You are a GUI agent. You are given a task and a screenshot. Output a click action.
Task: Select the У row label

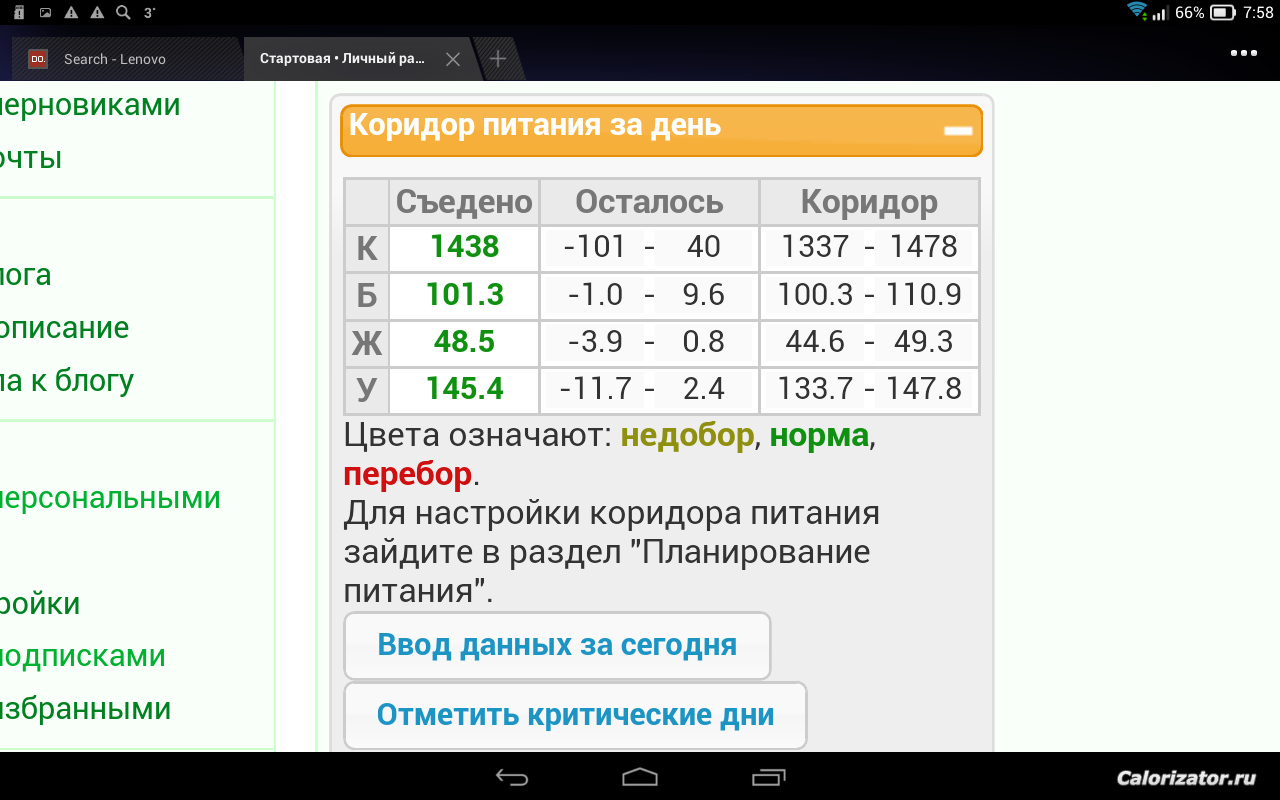click(x=366, y=389)
